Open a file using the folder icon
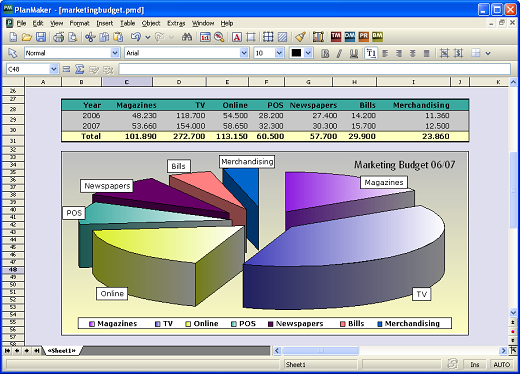Image resolution: width=520 pixels, height=374 pixels. pos(27,37)
